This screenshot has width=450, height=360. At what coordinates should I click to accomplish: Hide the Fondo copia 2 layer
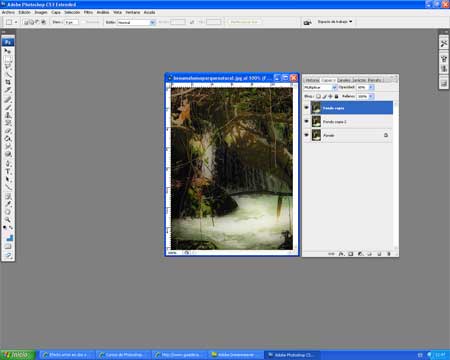pyautogui.click(x=307, y=121)
